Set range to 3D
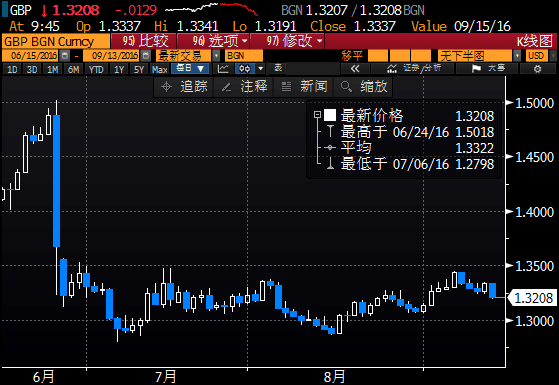Viewport: 559px width, 385px height. (32, 69)
